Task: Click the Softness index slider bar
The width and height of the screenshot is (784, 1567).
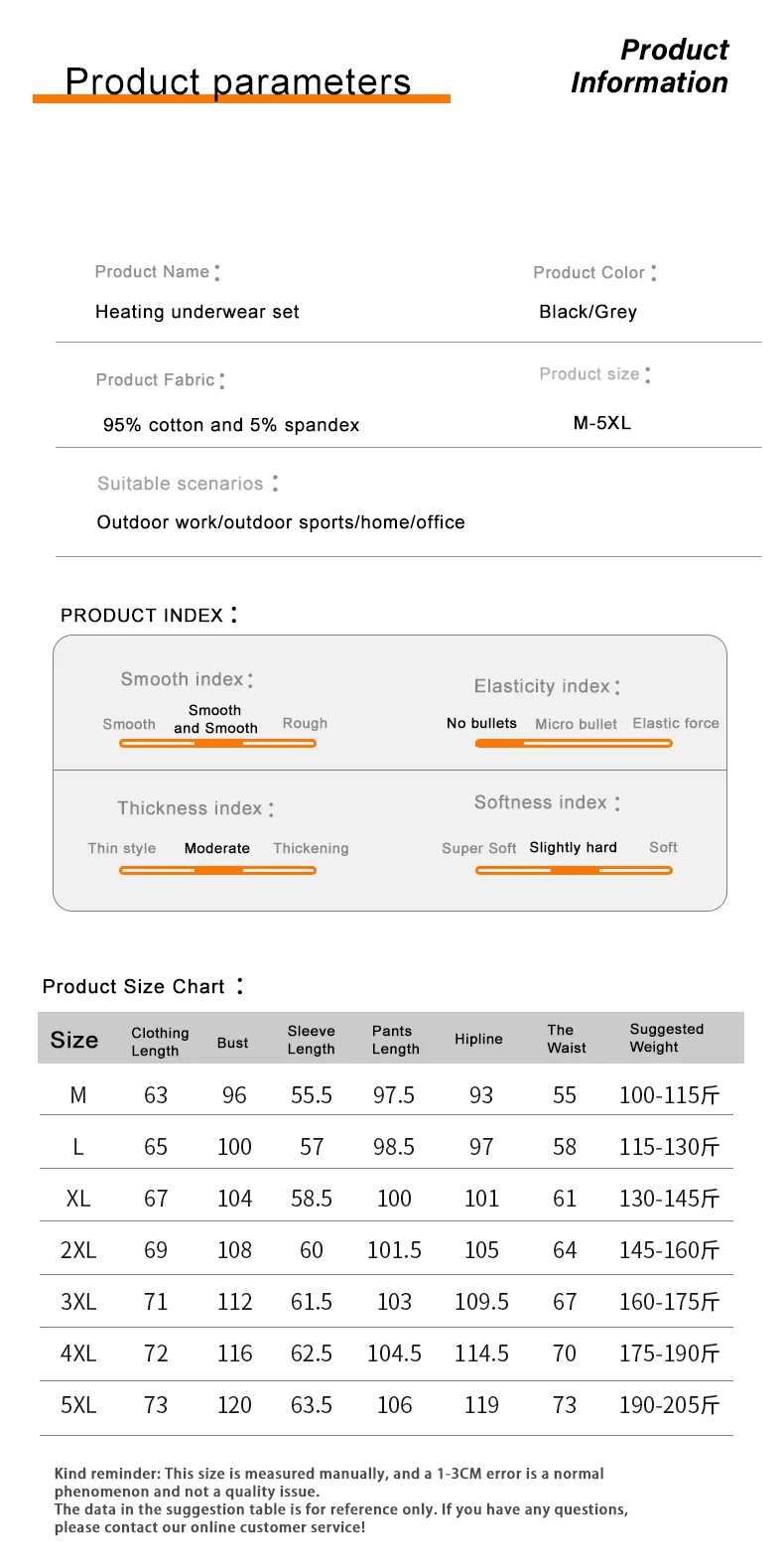Action: [x=574, y=870]
